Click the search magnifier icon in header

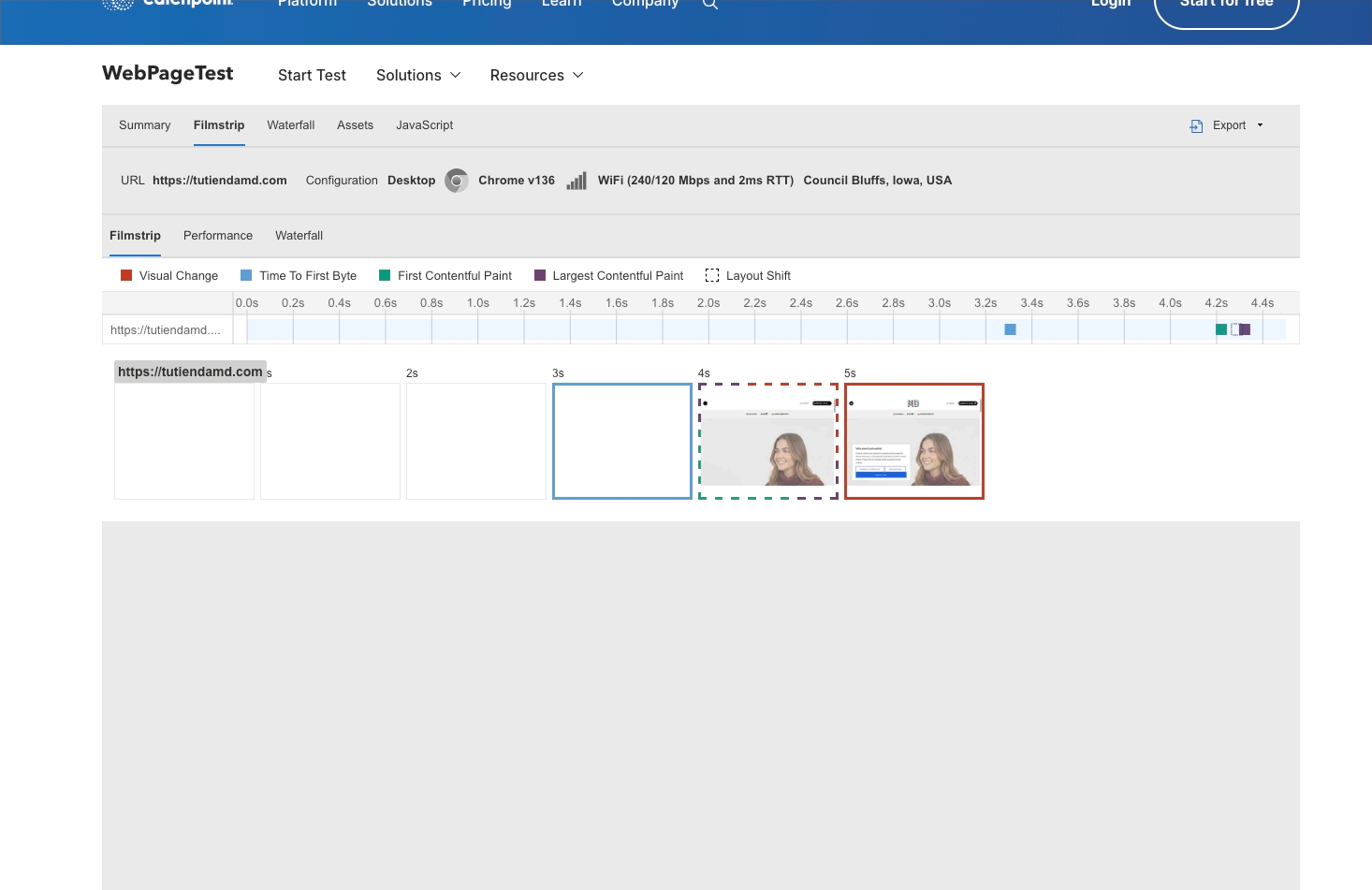point(710,5)
